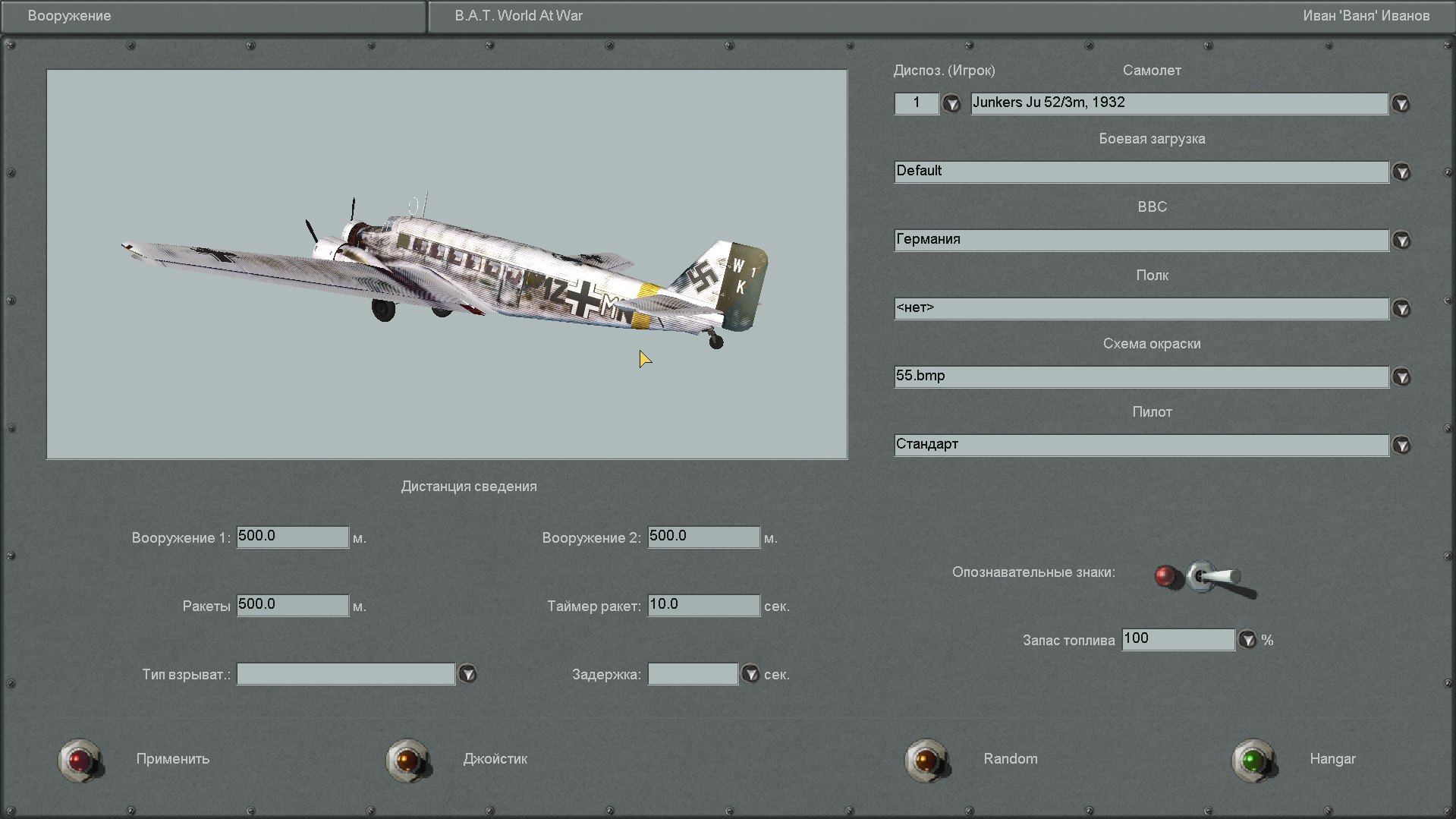The height and width of the screenshot is (819, 1456).
Task: Click the Вооружение 2 distance field
Action: pos(704,537)
